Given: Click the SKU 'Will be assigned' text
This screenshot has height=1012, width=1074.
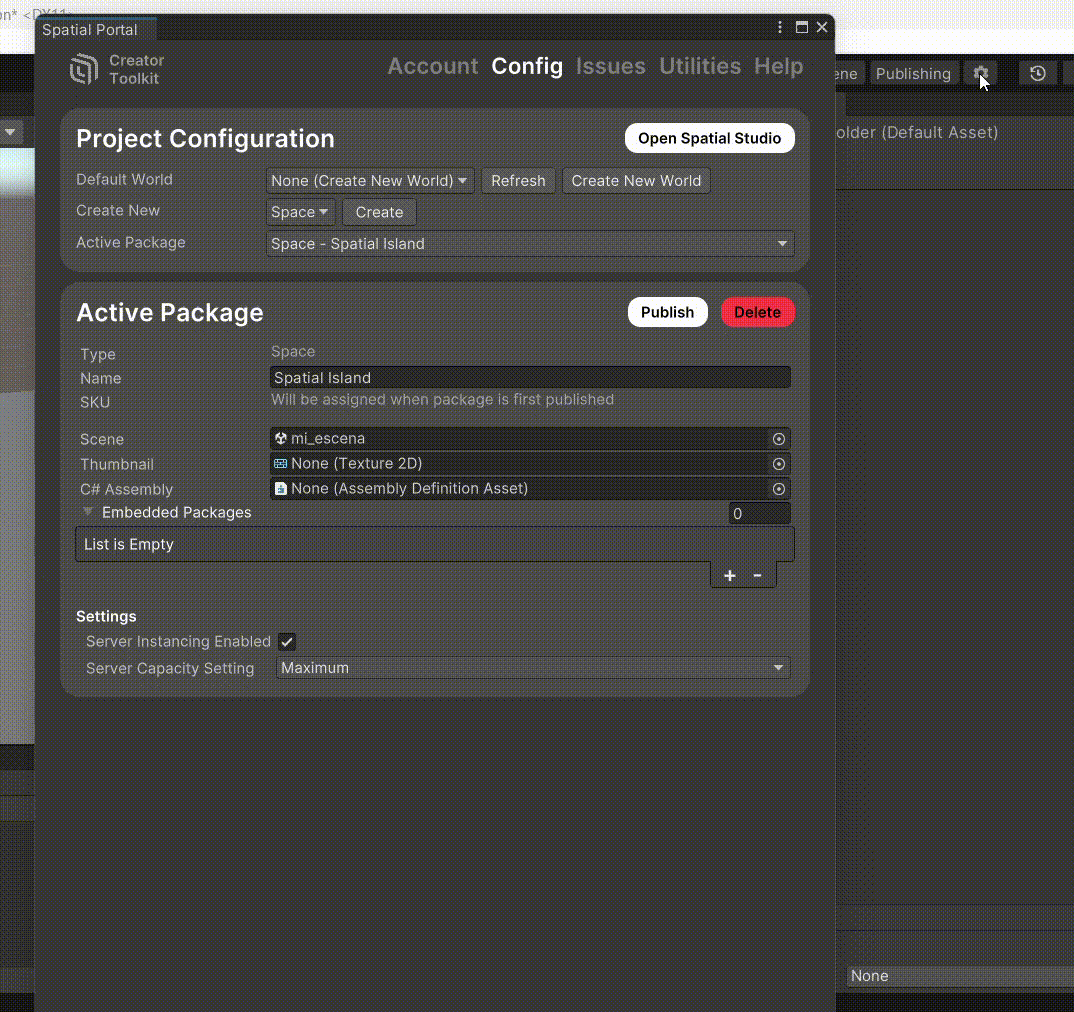Looking at the screenshot, I should pyautogui.click(x=442, y=399).
